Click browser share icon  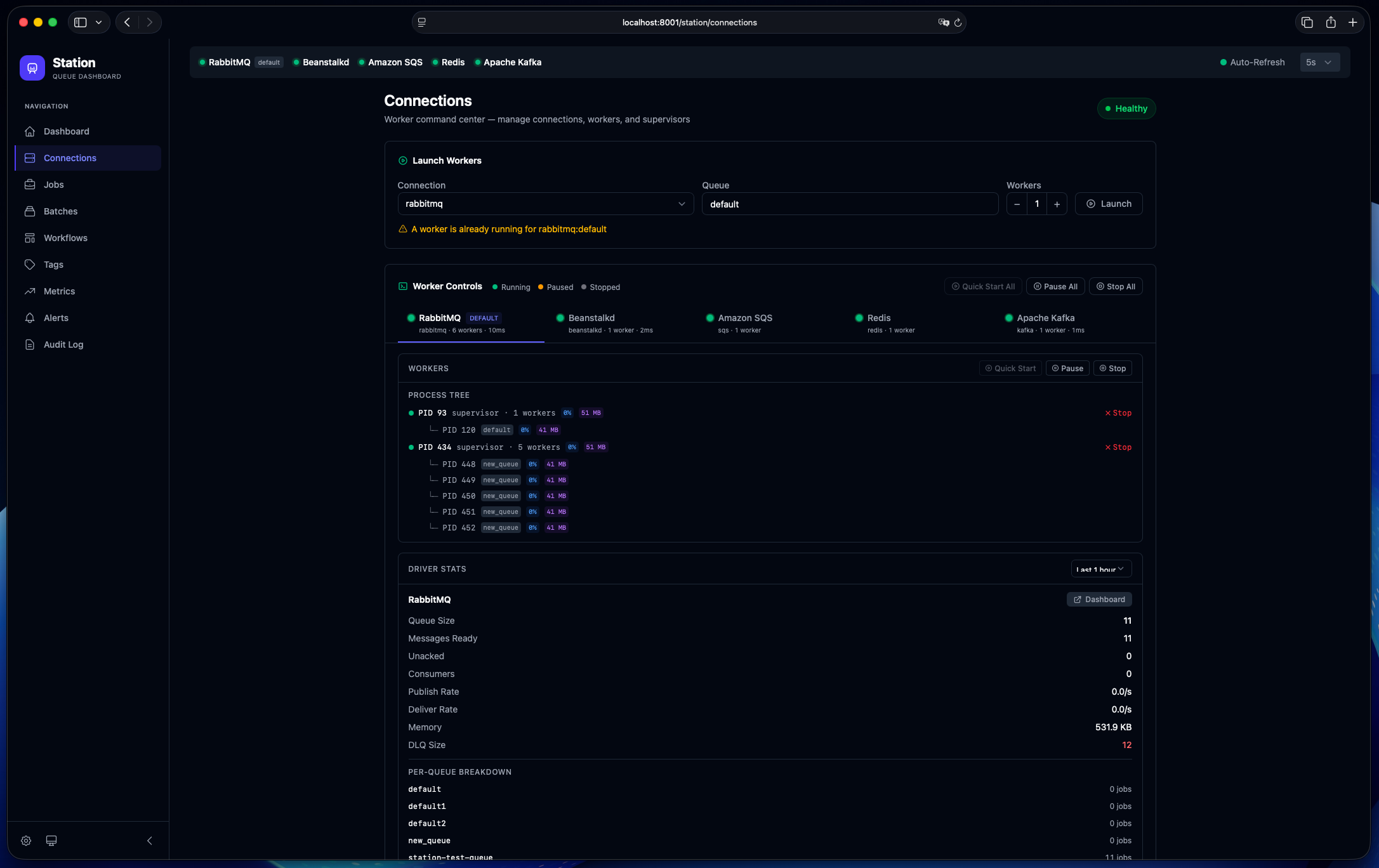(x=1331, y=22)
